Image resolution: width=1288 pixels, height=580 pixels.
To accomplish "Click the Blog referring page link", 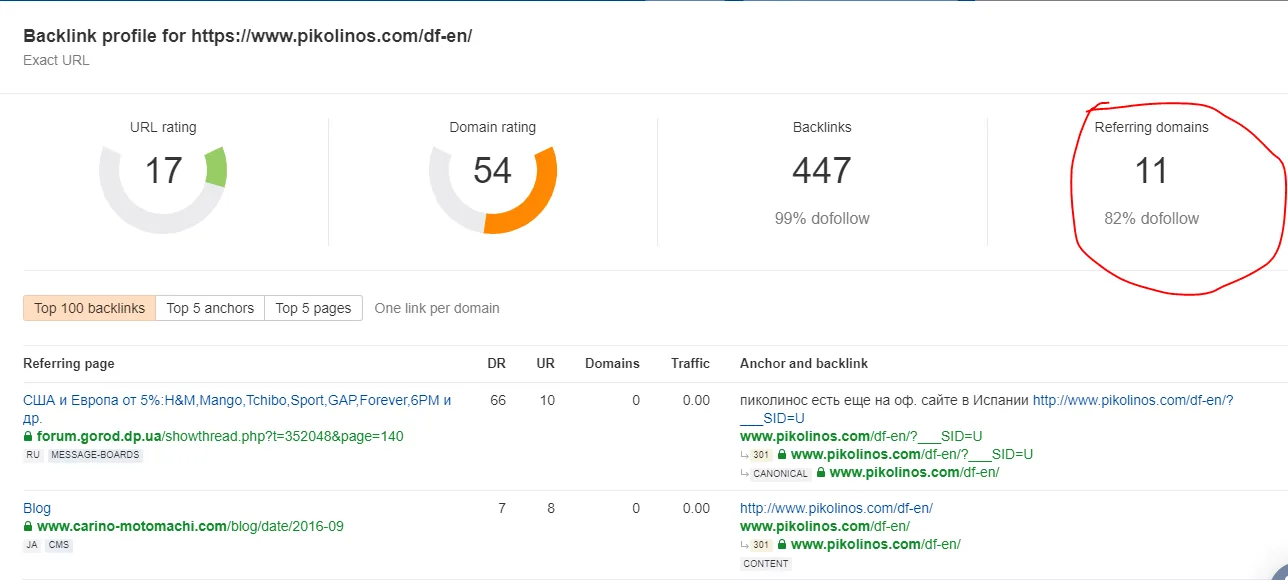I will [36, 508].
